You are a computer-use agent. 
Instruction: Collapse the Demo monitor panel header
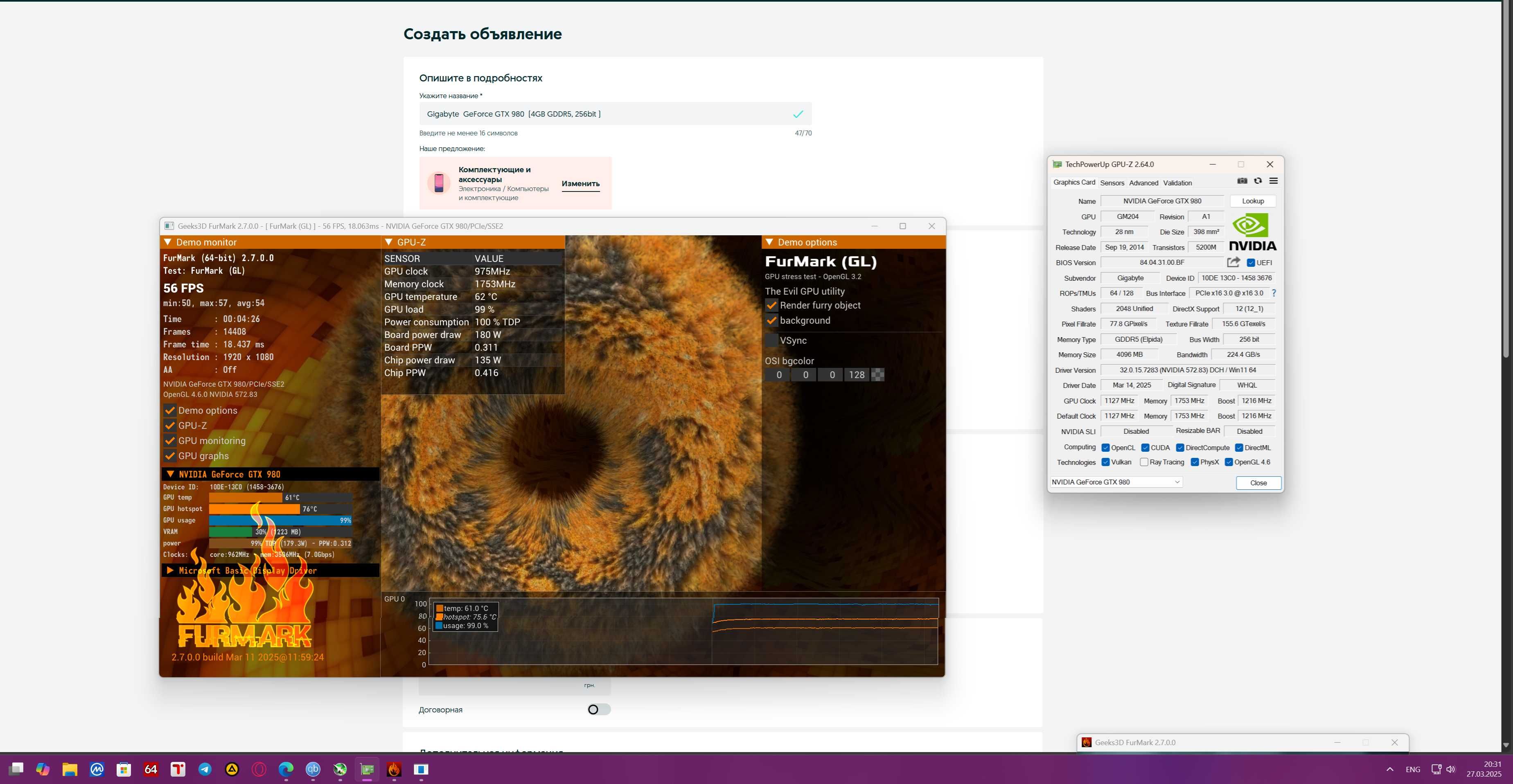click(270, 242)
